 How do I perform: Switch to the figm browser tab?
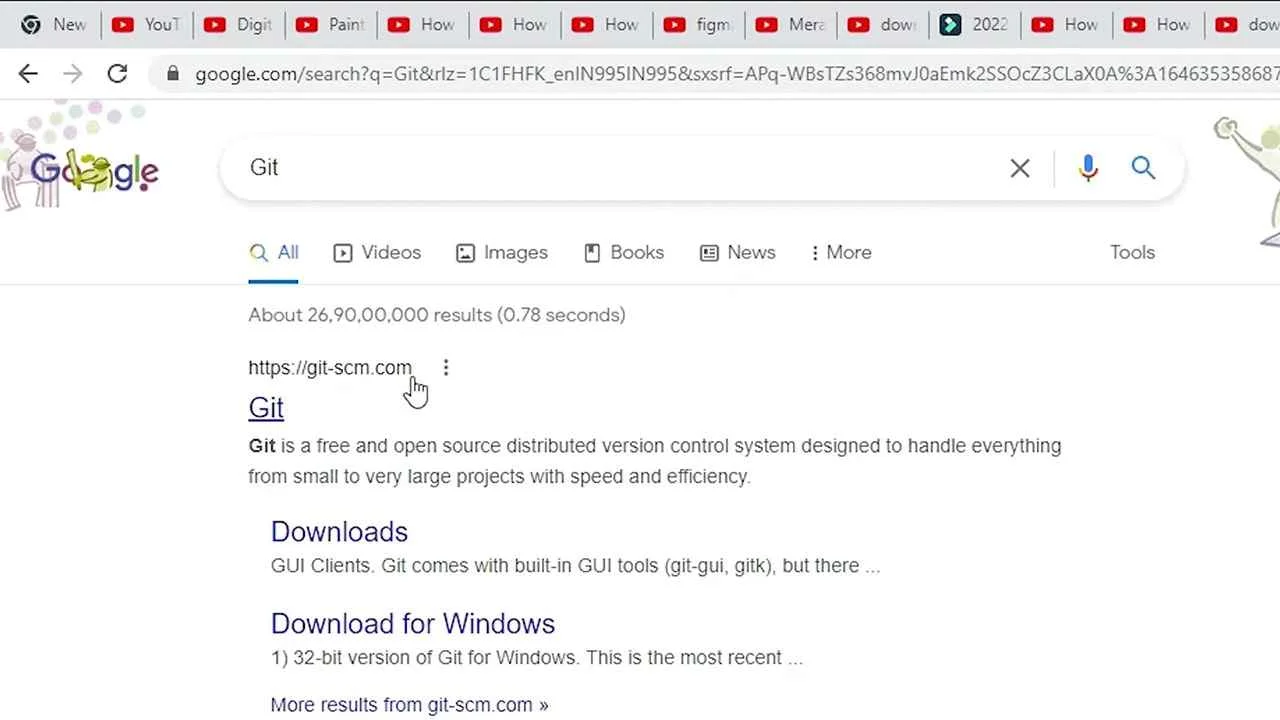pos(697,24)
